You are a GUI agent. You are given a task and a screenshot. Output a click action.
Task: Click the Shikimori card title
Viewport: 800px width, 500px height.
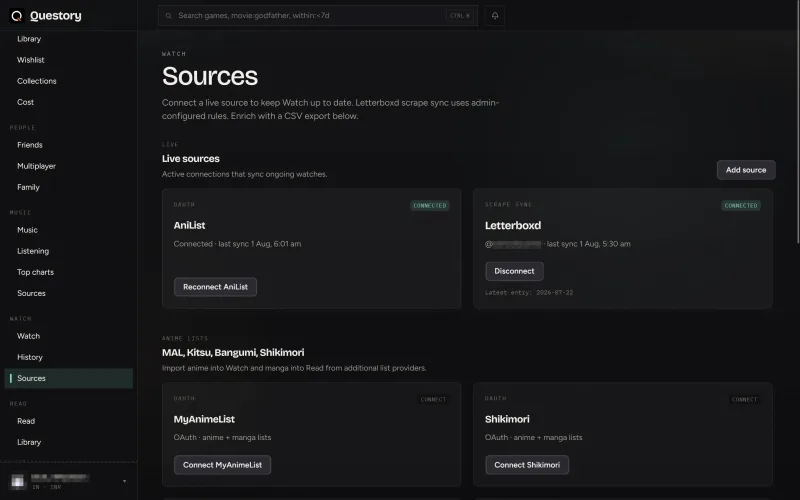tap(507, 419)
